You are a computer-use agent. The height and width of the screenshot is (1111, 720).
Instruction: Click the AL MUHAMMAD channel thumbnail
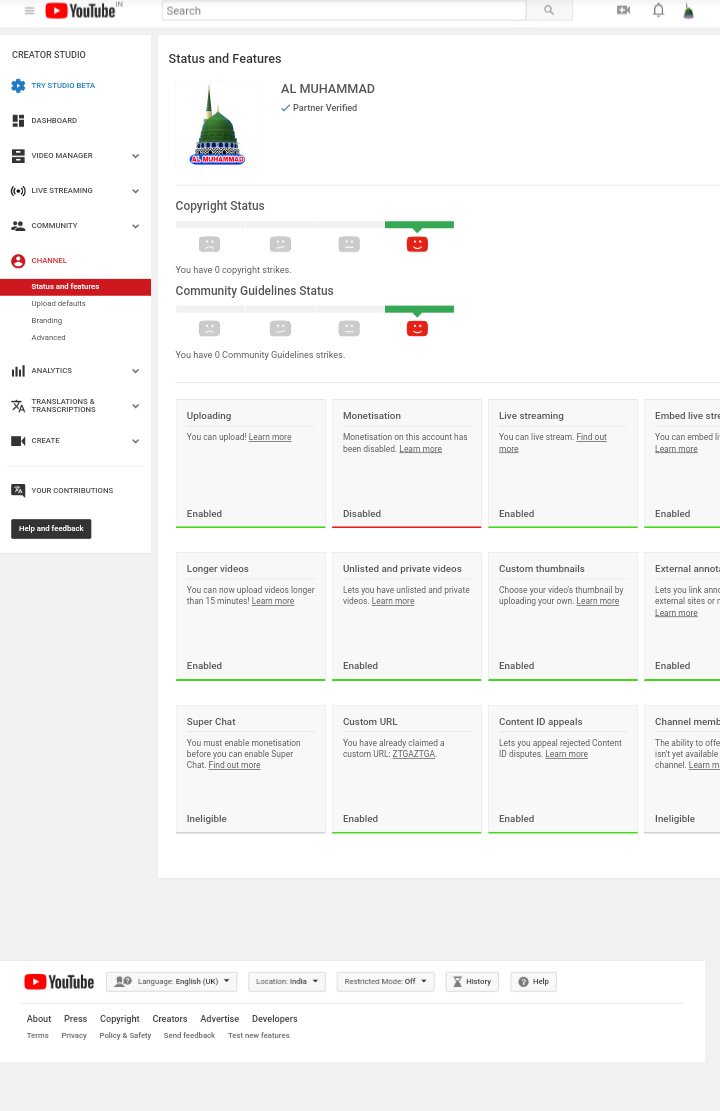click(217, 125)
